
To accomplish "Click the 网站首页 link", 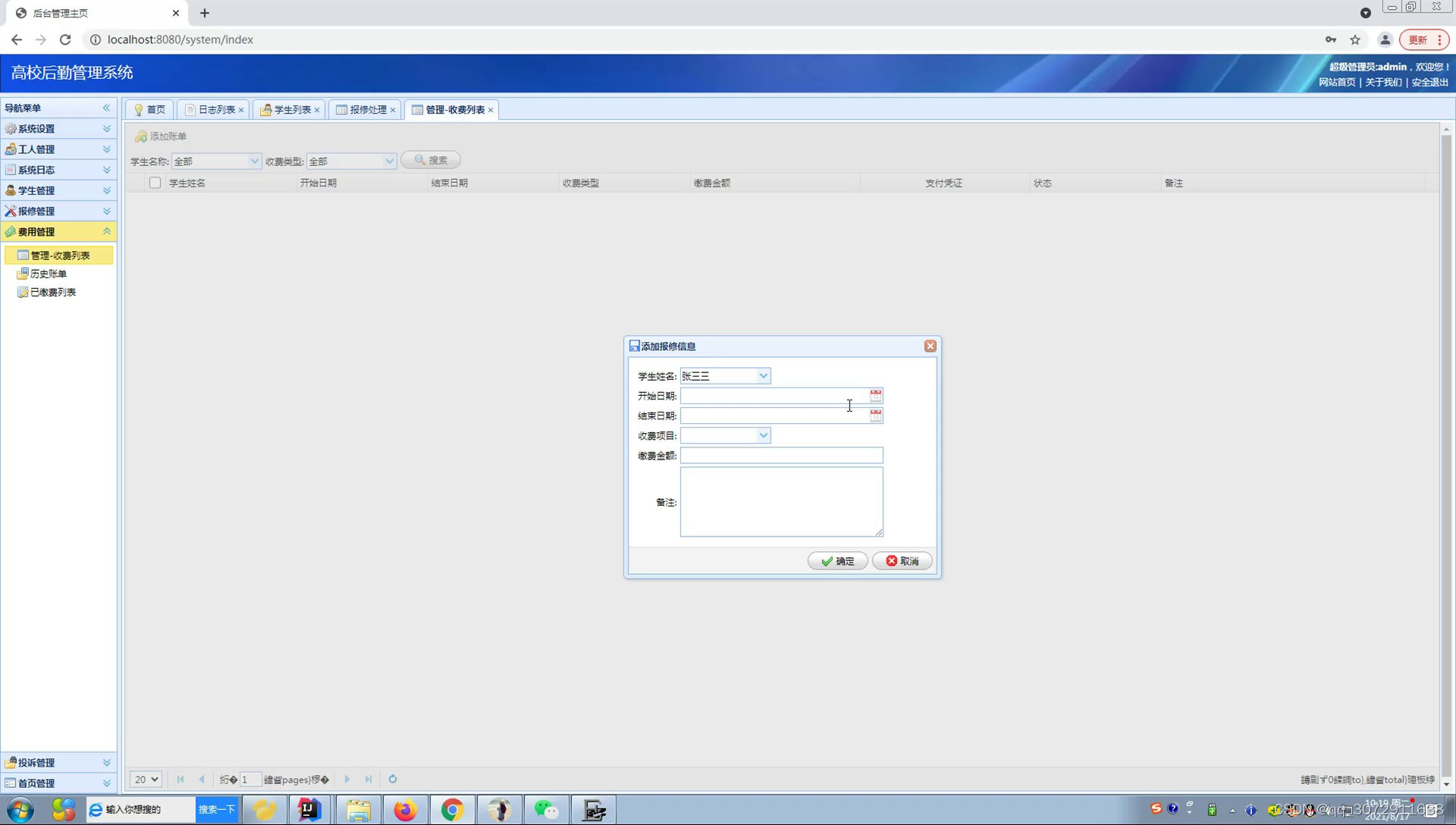I will (x=1337, y=82).
